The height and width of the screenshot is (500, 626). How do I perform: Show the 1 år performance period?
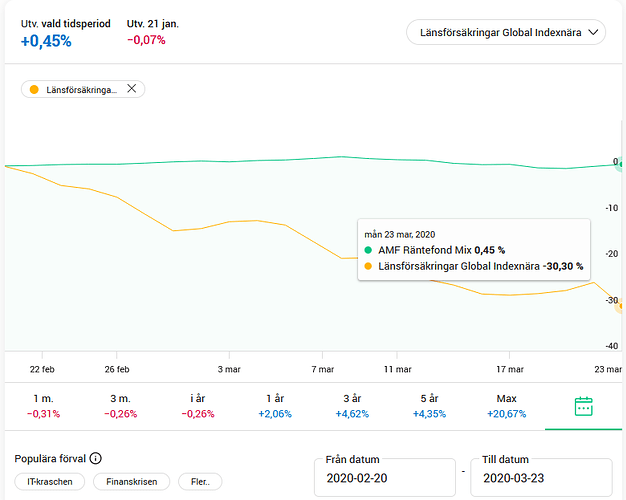click(274, 406)
